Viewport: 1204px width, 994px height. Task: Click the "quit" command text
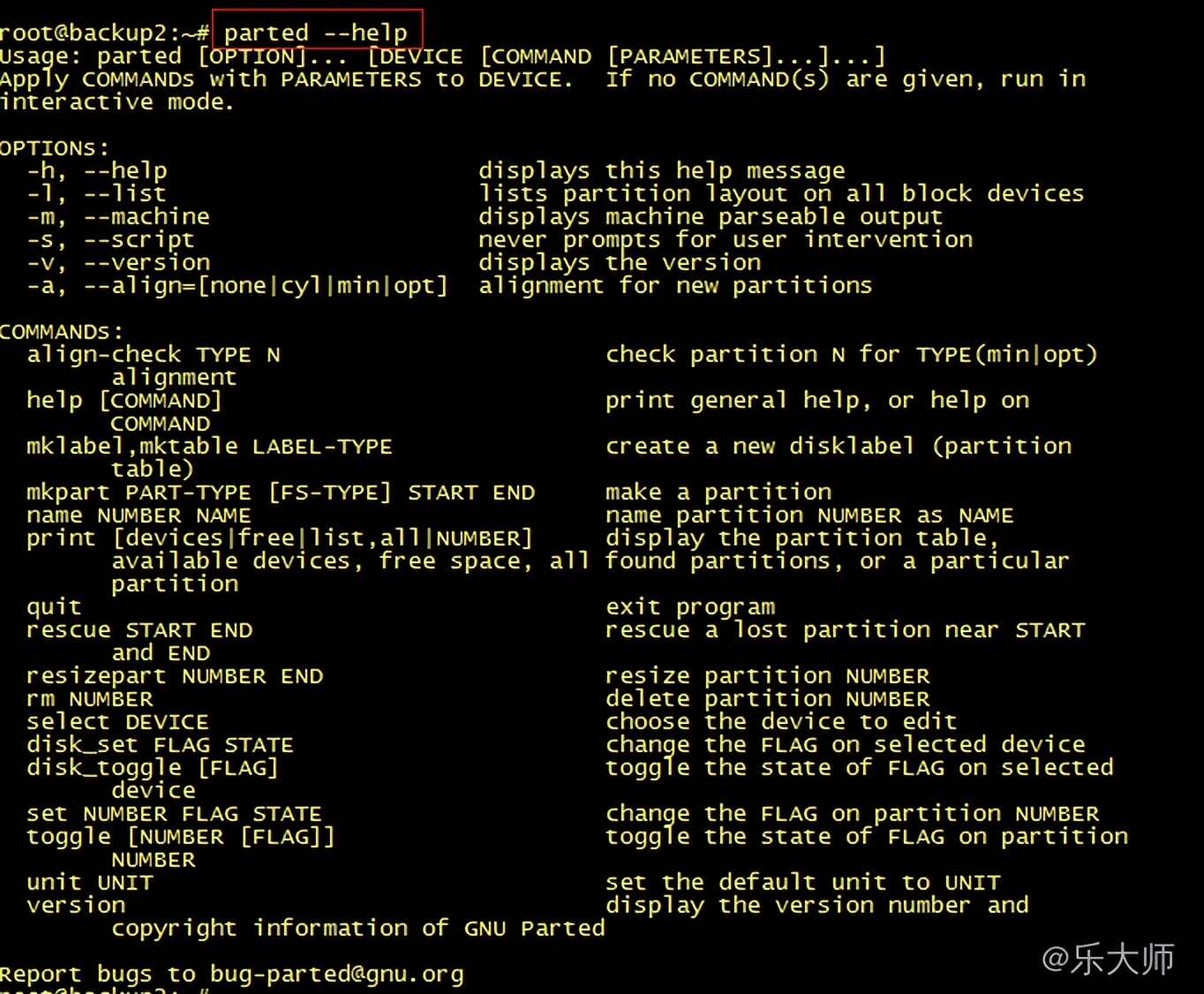pos(54,607)
